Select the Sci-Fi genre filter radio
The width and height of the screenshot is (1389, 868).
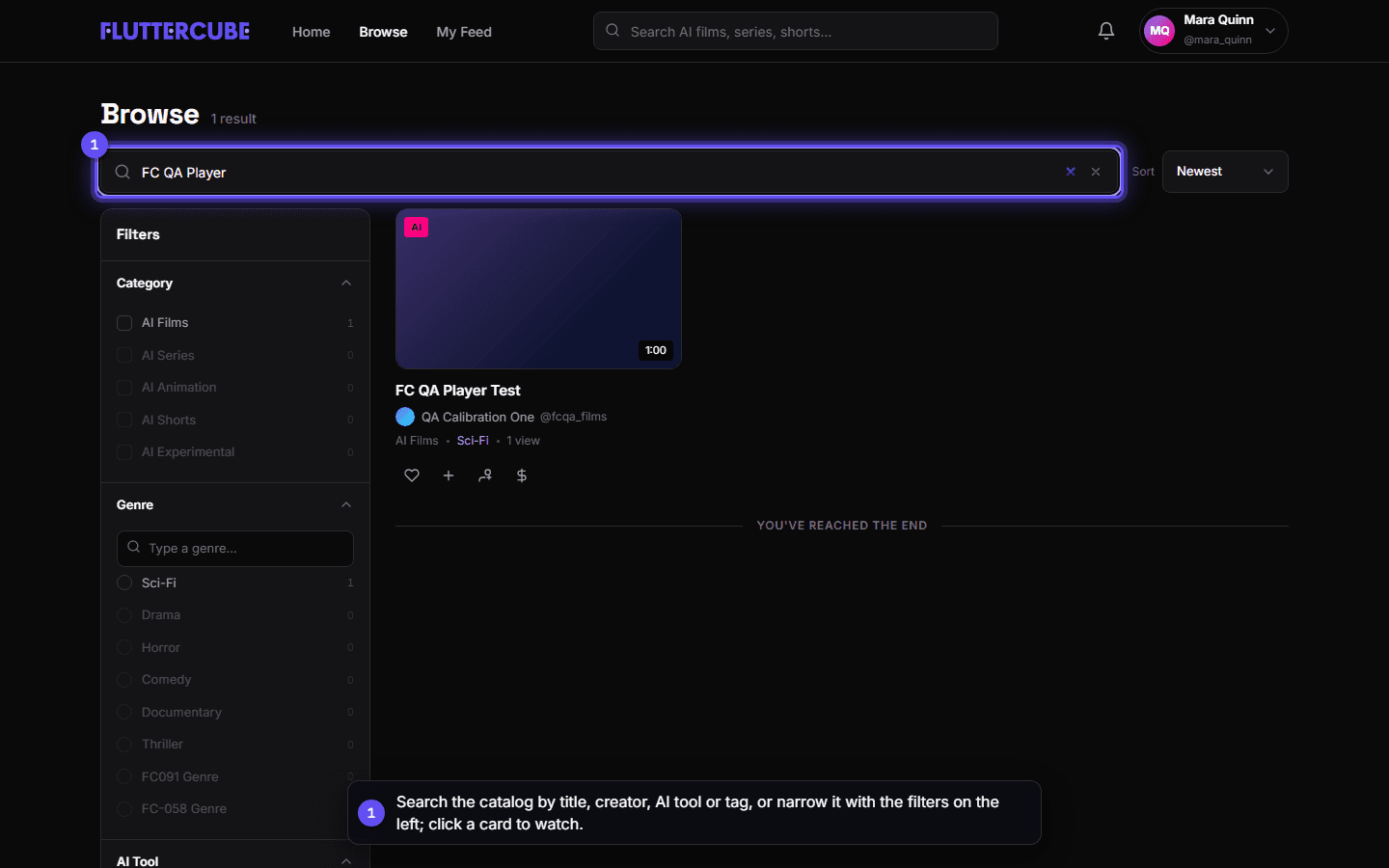click(124, 583)
